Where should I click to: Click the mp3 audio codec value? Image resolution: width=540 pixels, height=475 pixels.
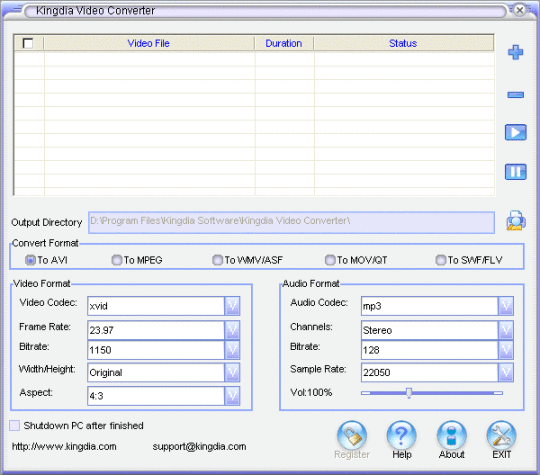pyautogui.click(x=430, y=306)
